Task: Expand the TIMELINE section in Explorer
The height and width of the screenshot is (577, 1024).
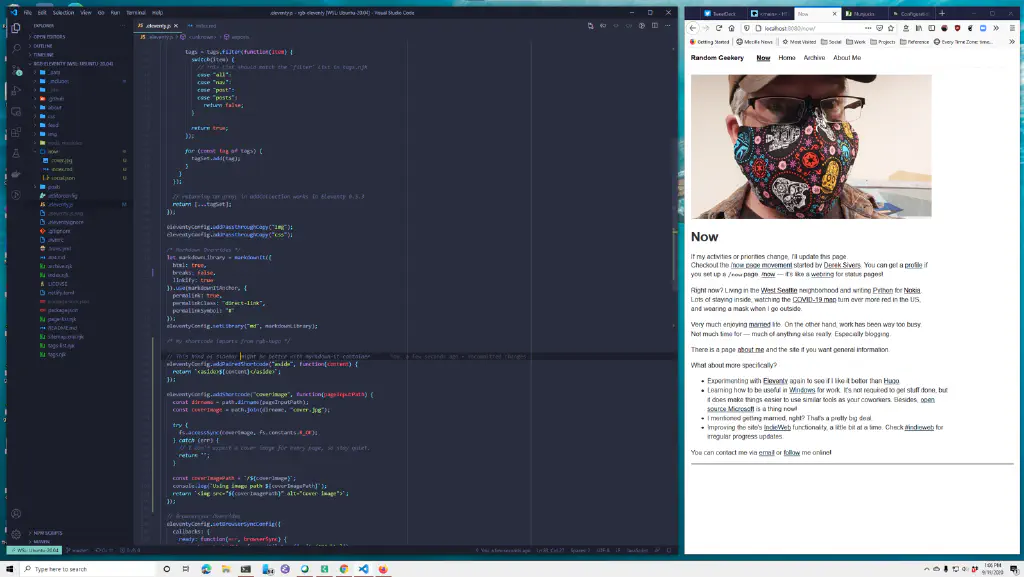Action: click(x=43, y=54)
